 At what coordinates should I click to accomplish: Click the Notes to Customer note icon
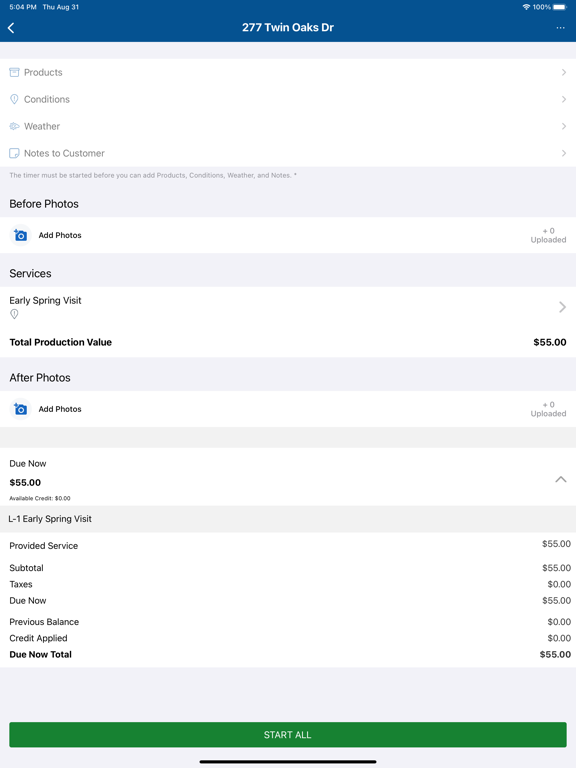(x=14, y=153)
